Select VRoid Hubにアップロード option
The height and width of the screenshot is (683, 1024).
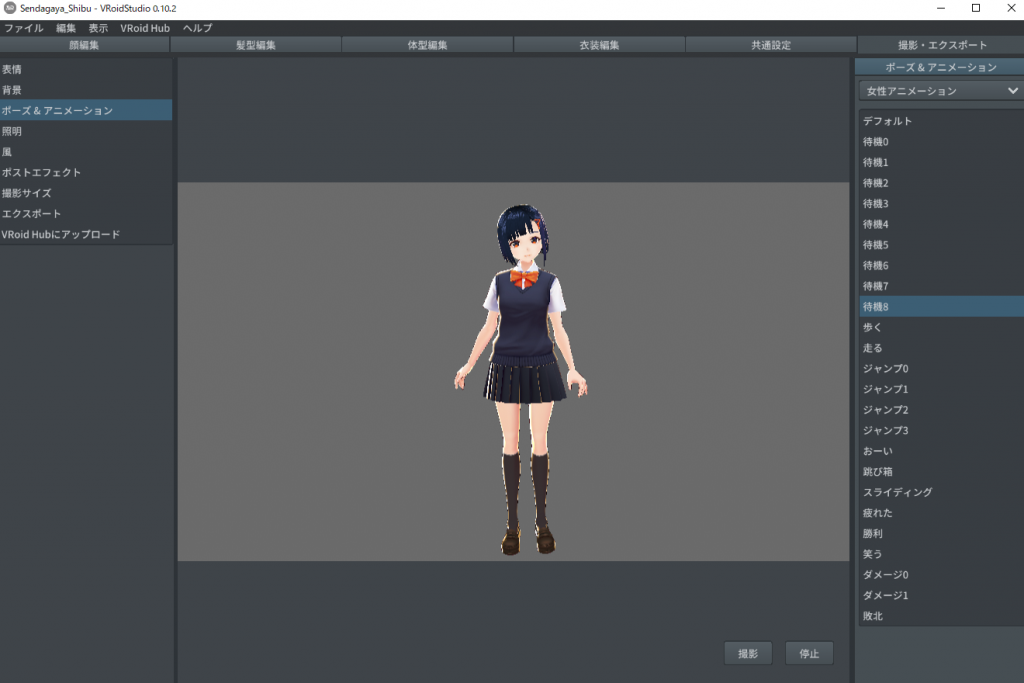click(x=61, y=235)
